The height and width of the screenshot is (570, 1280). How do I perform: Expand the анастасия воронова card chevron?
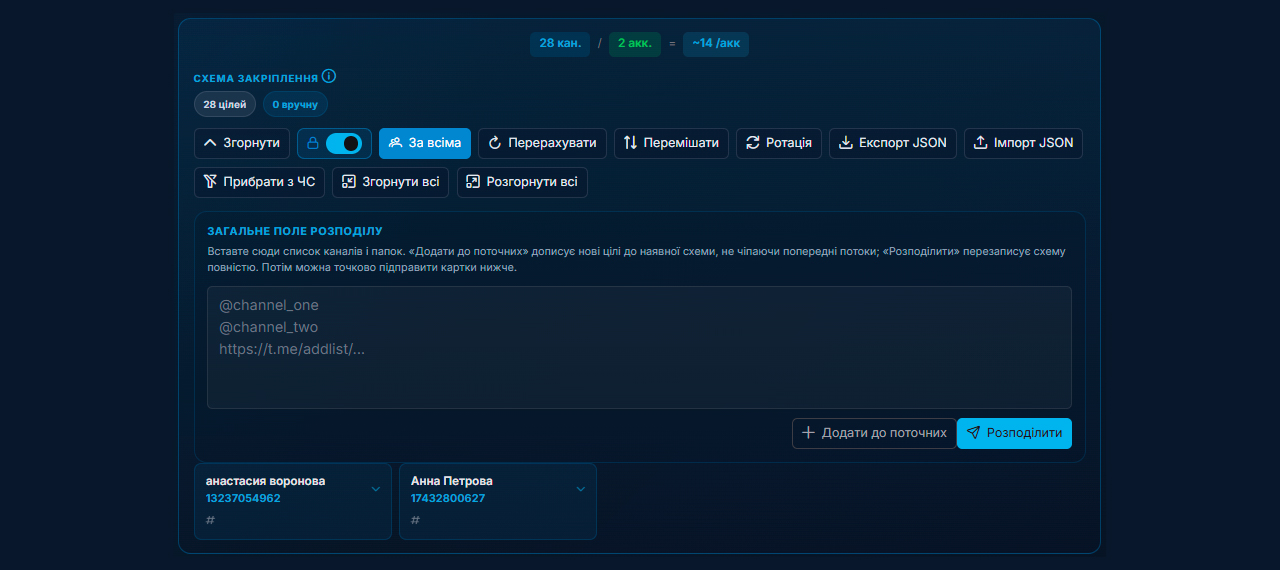376,489
